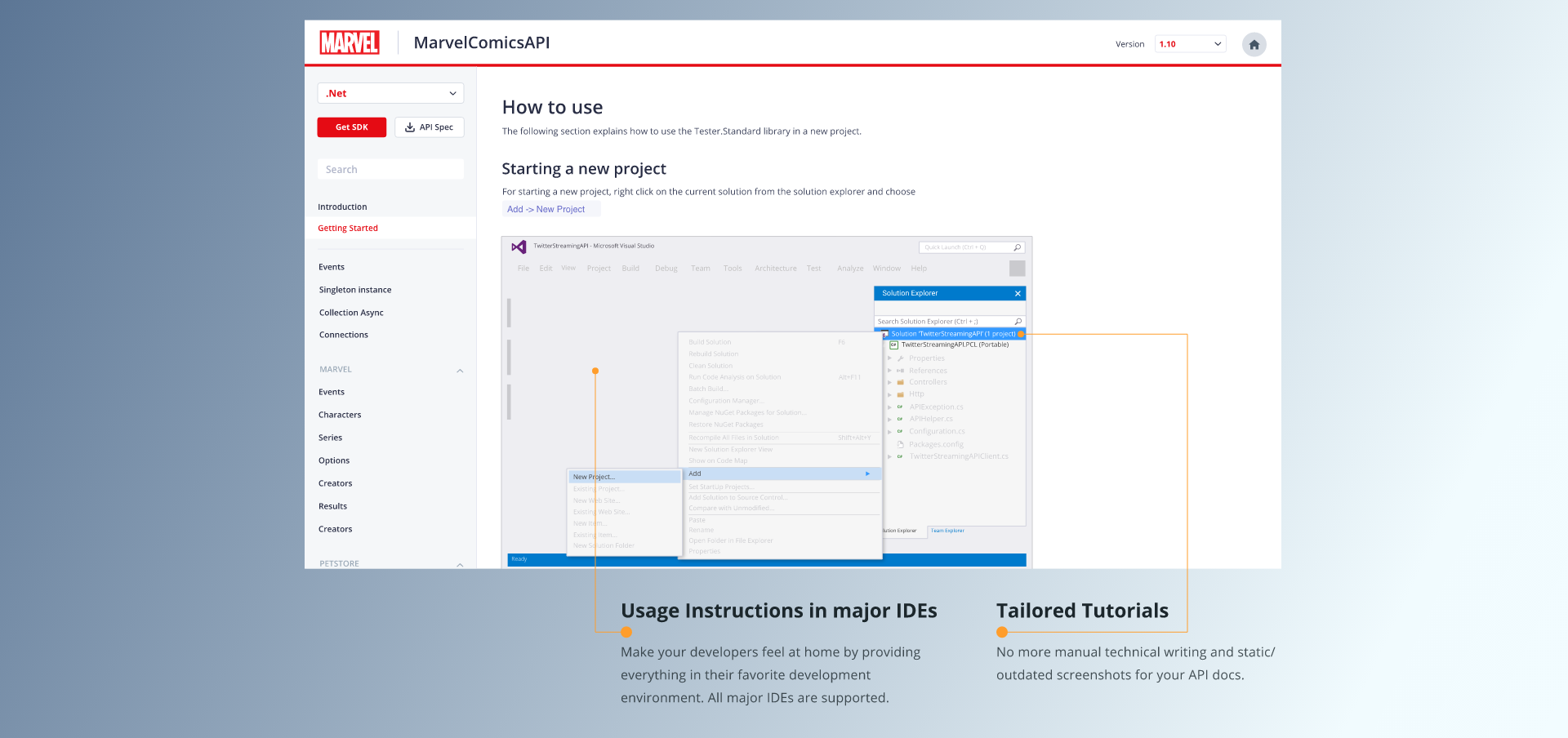
Task: Choose New Project... from the submenu
Action: (625, 477)
